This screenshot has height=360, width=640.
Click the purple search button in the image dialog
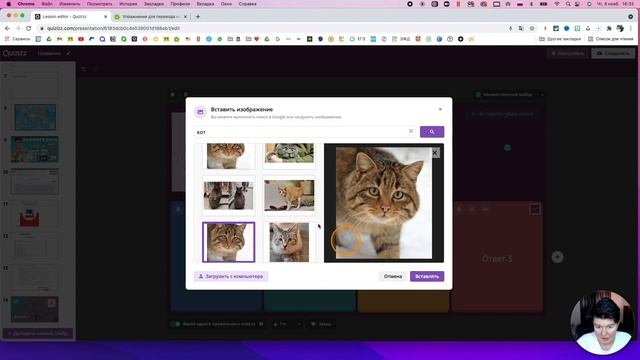click(x=432, y=132)
